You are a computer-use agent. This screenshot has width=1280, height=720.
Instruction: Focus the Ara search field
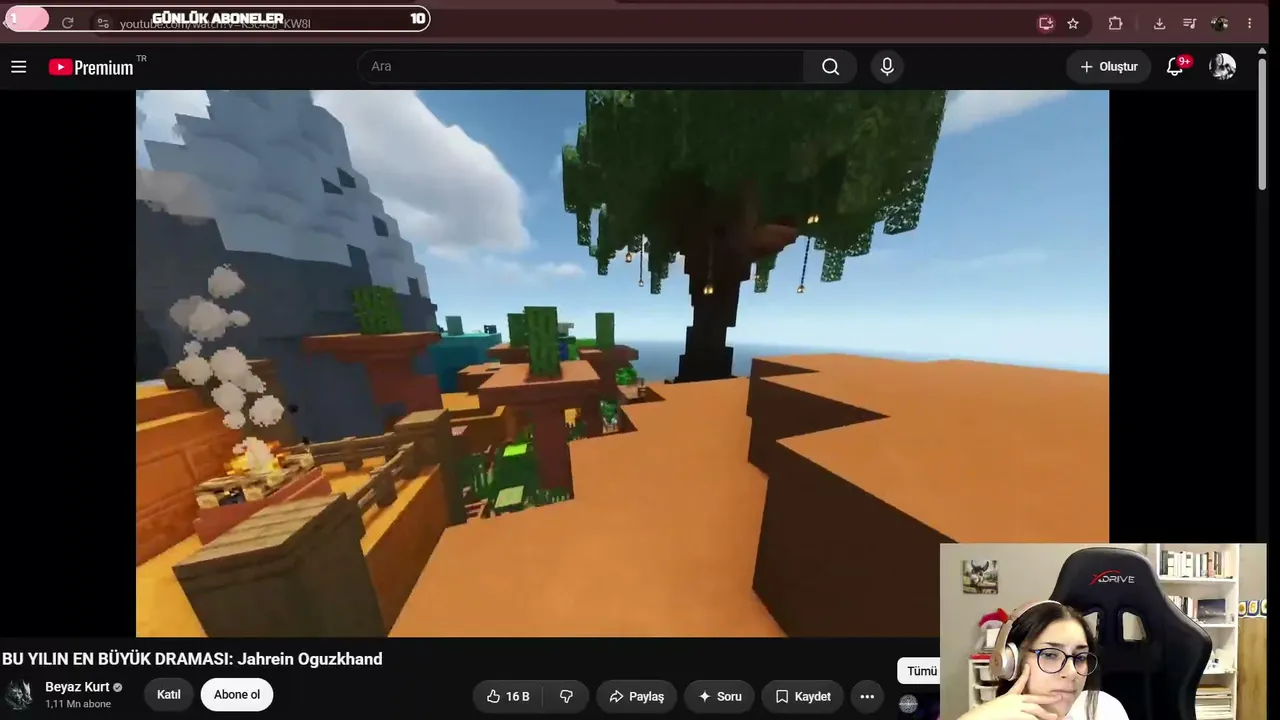581,67
